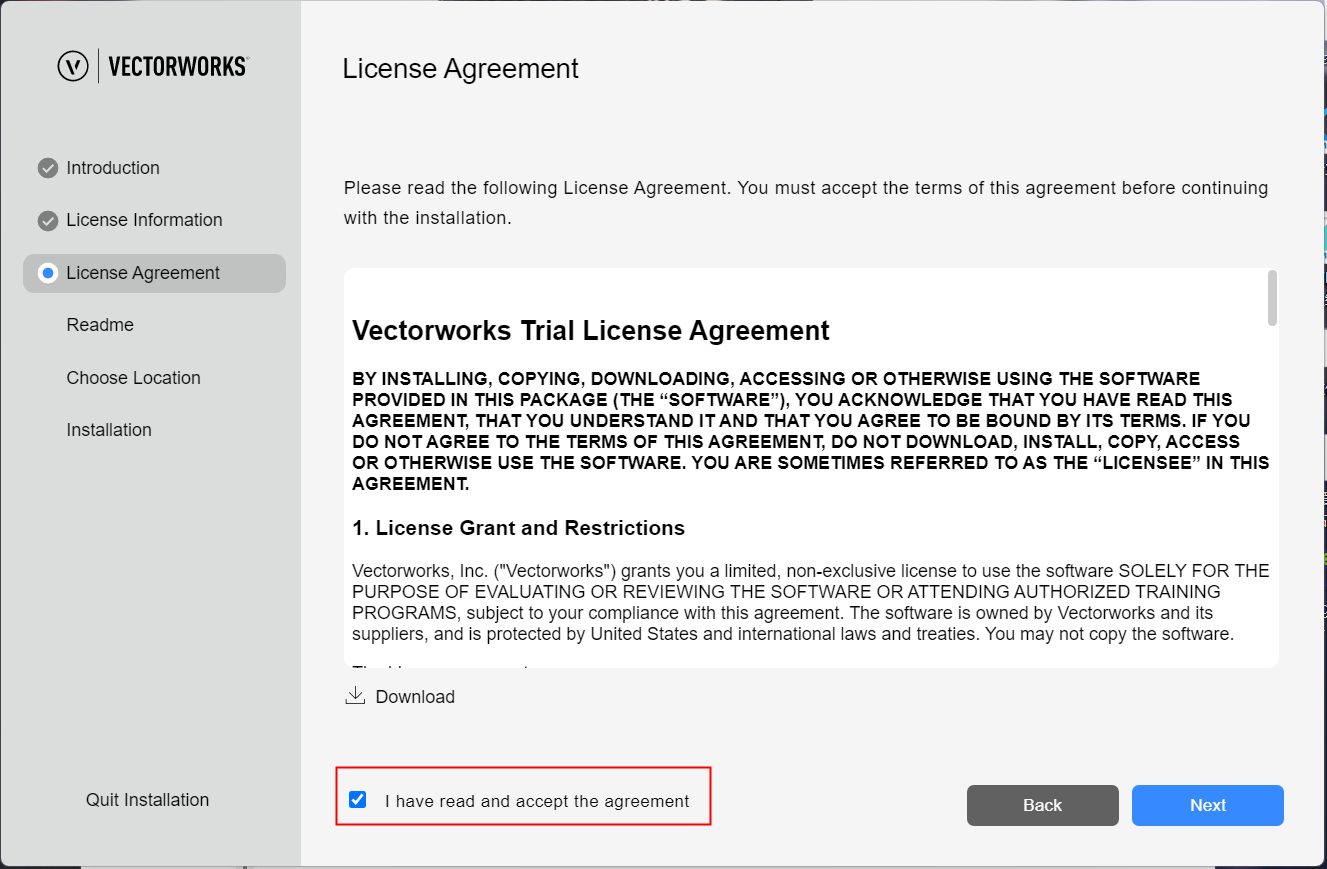Image resolution: width=1327 pixels, height=869 pixels.
Task: Click the 'I have read and accept' label
Action: coord(537,801)
